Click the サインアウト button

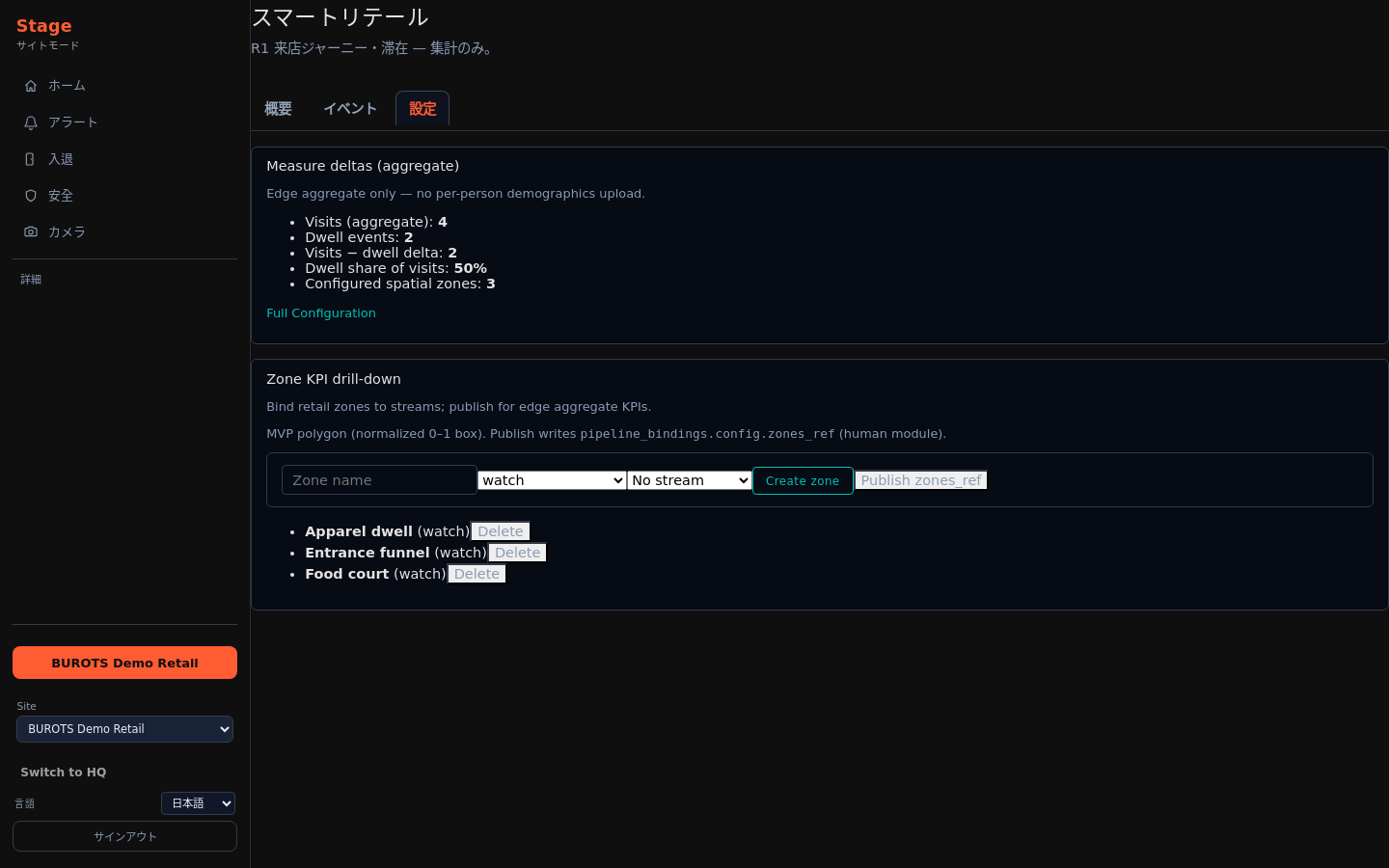click(x=124, y=836)
